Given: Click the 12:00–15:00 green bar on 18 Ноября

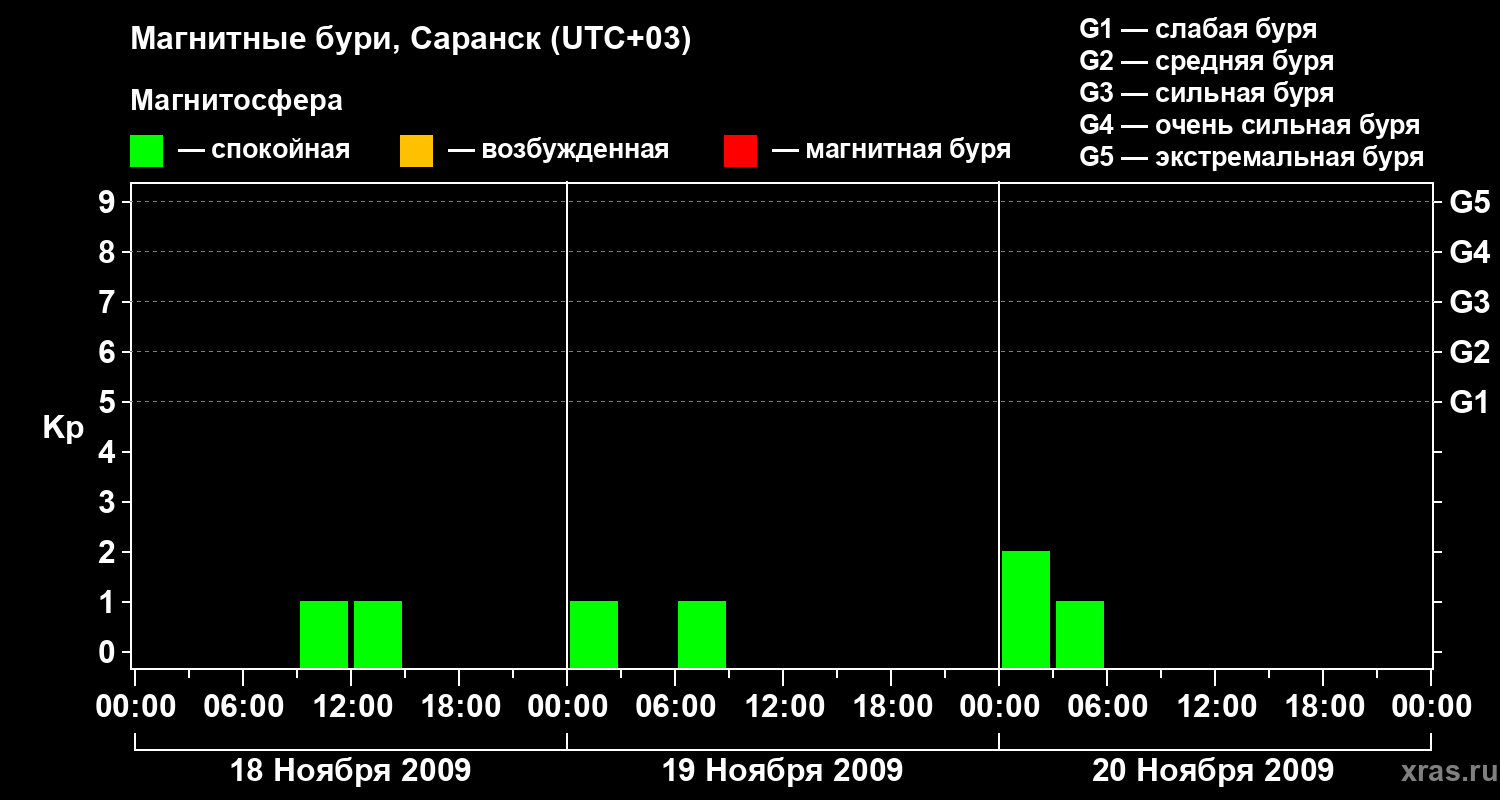Looking at the screenshot, I should 378,634.
